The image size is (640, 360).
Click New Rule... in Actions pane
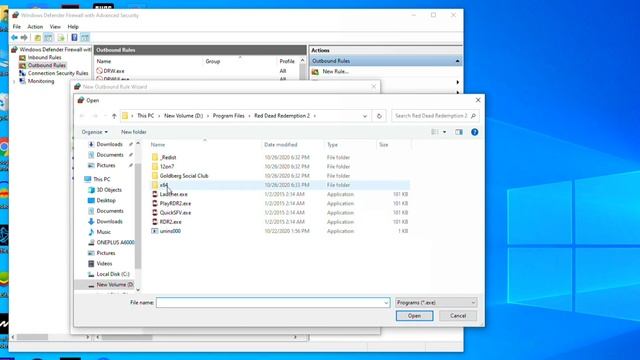[336, 71]
